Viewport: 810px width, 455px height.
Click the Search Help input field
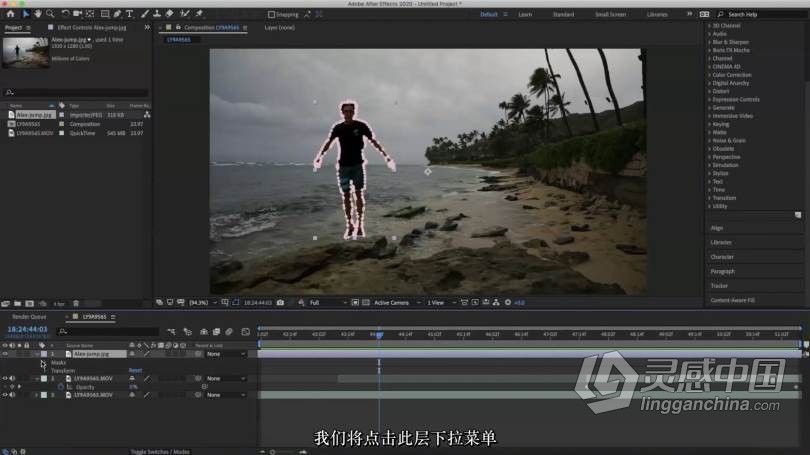coord(762,15)
